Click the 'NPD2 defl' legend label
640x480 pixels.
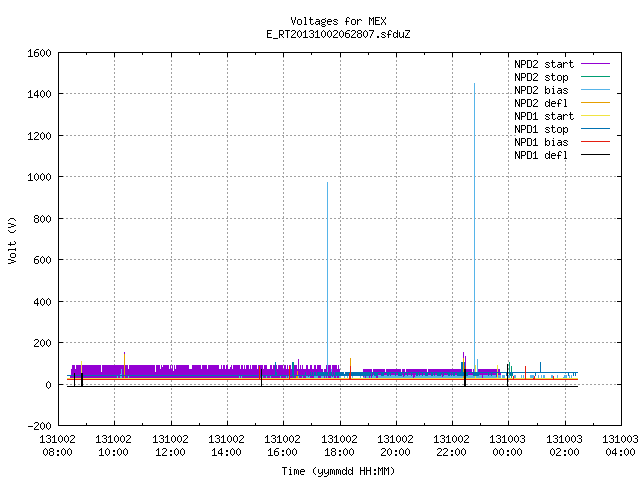(541, 103)
